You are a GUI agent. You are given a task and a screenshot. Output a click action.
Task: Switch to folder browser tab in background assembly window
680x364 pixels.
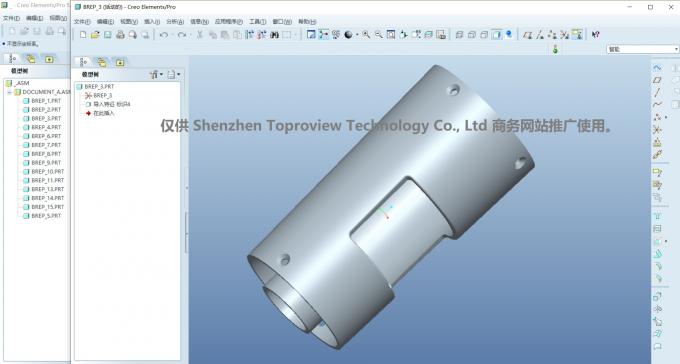(30, 59)
